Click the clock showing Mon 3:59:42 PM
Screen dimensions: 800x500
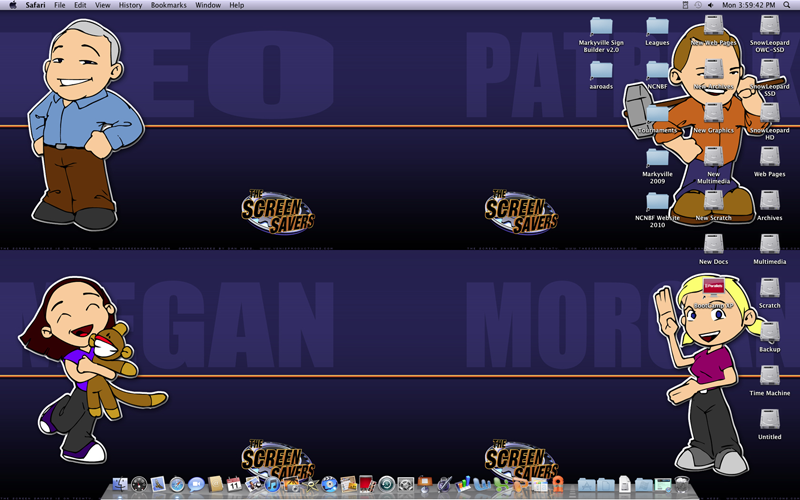tap(748, 5)
